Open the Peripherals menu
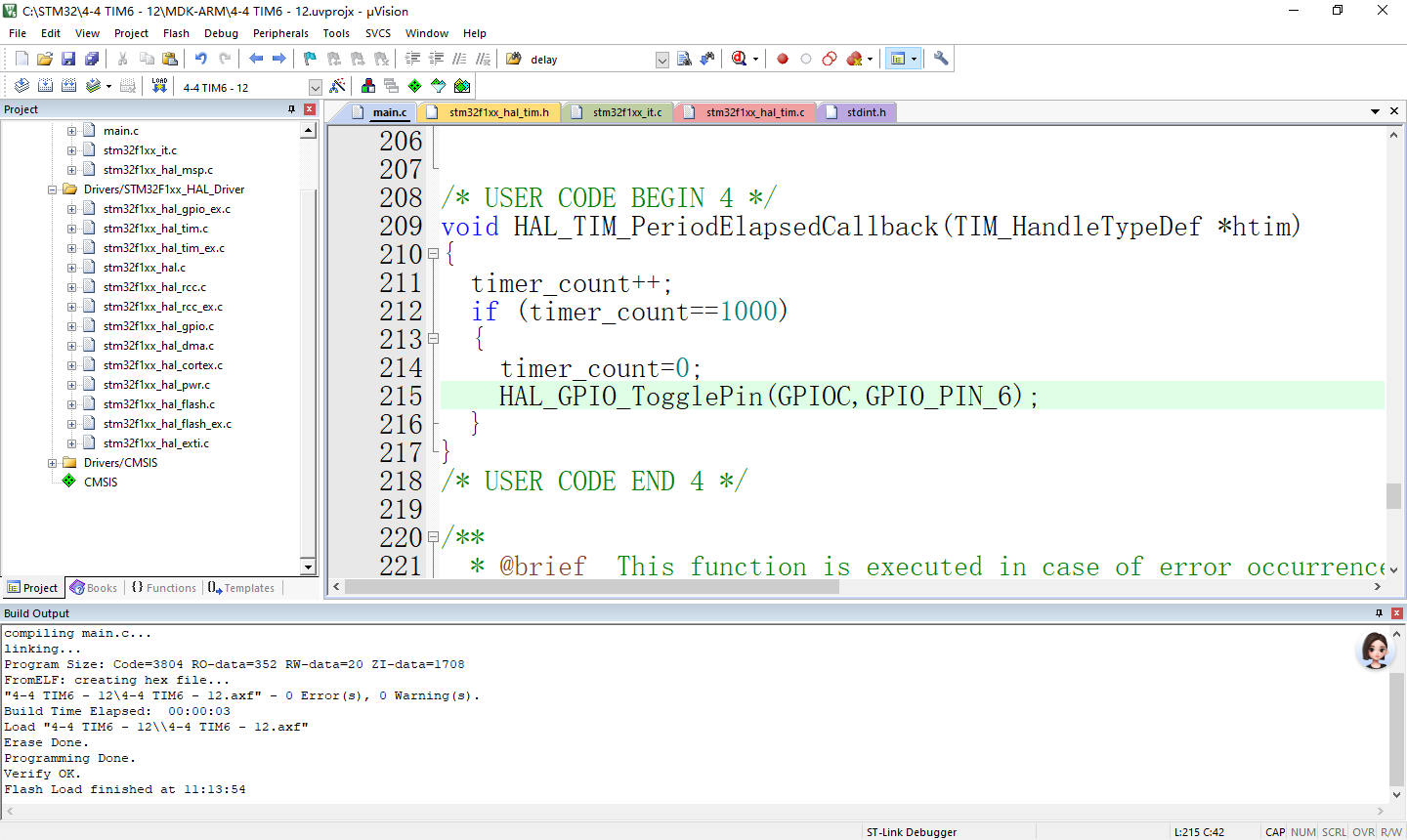 (x=280, y=33)
